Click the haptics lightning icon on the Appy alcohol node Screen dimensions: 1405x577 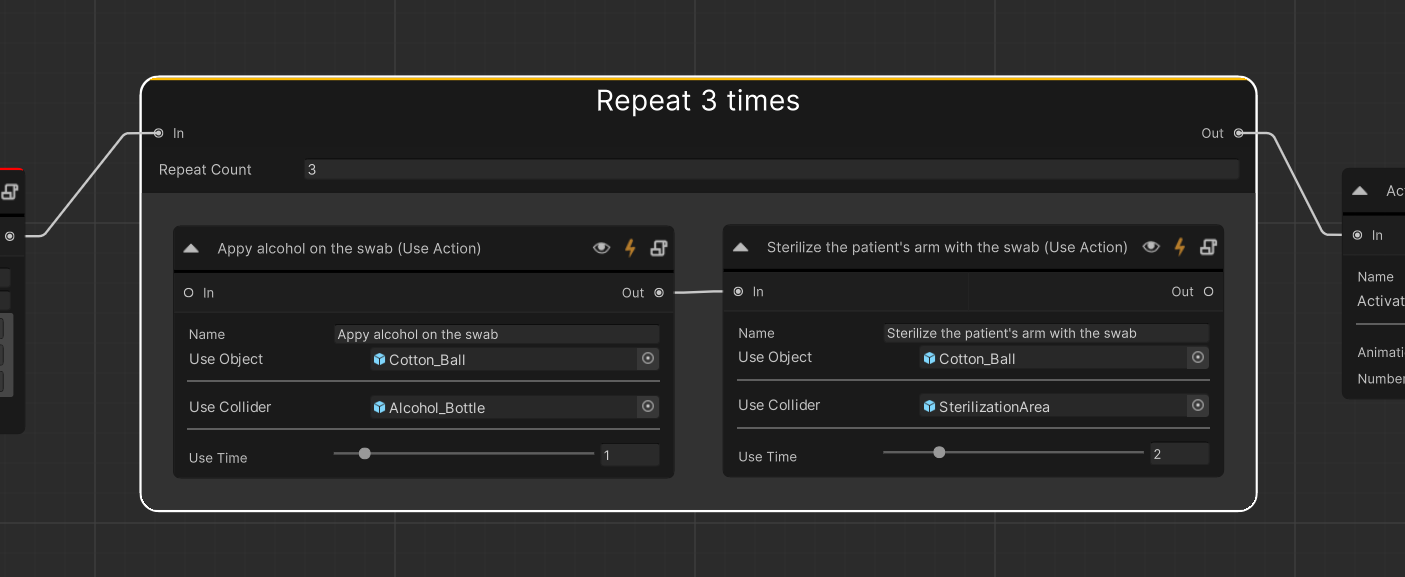tap(630, 247)
